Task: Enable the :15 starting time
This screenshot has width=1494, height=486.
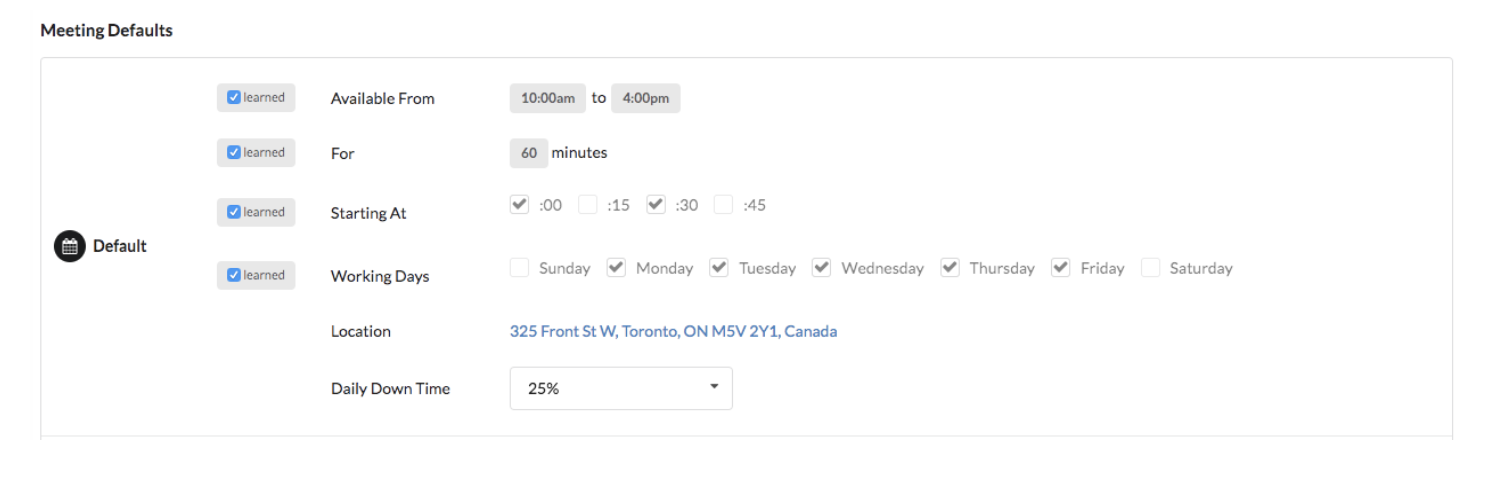Action: tap(588, 204)
